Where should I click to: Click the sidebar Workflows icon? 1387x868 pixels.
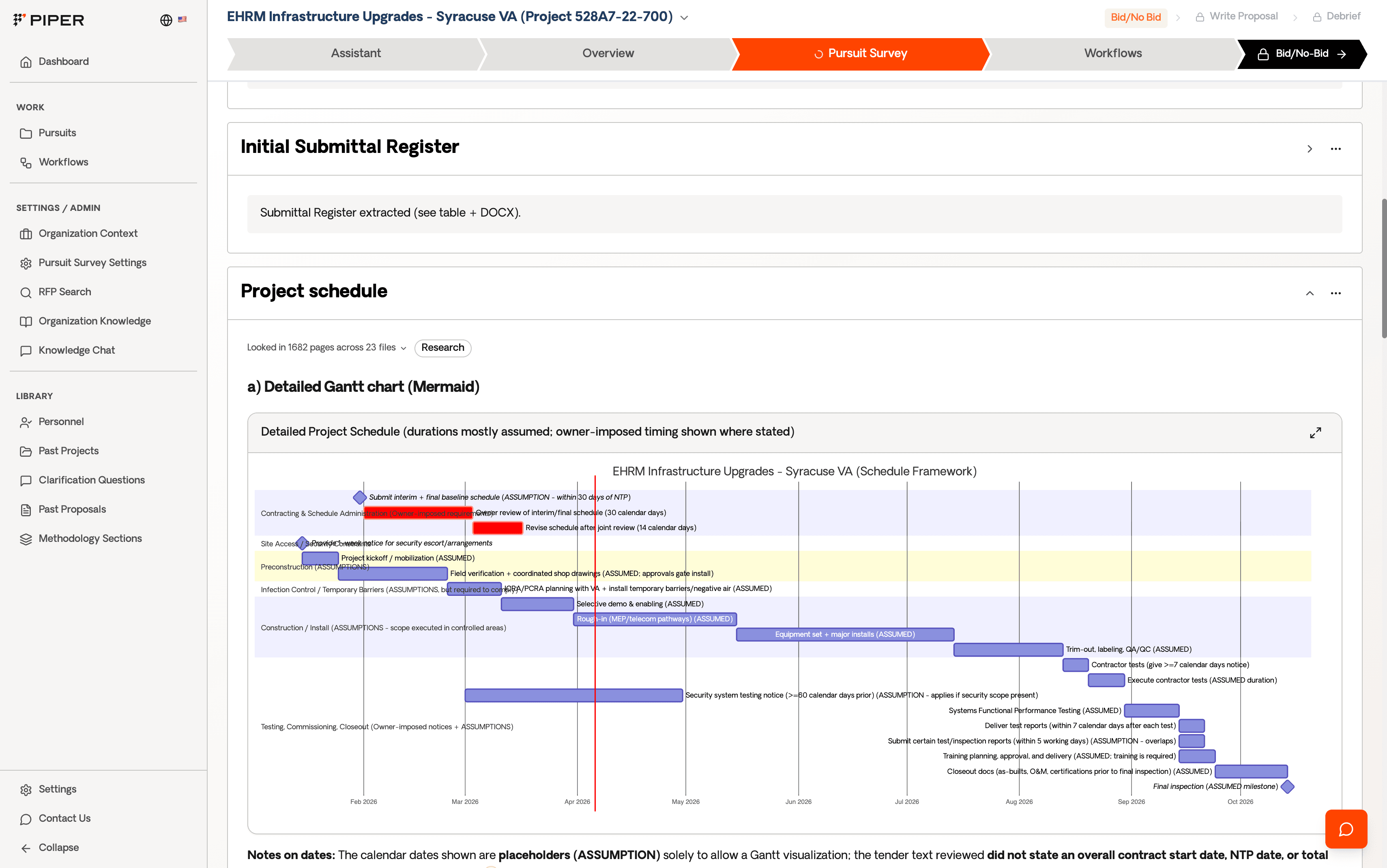[x=26, y=163]
